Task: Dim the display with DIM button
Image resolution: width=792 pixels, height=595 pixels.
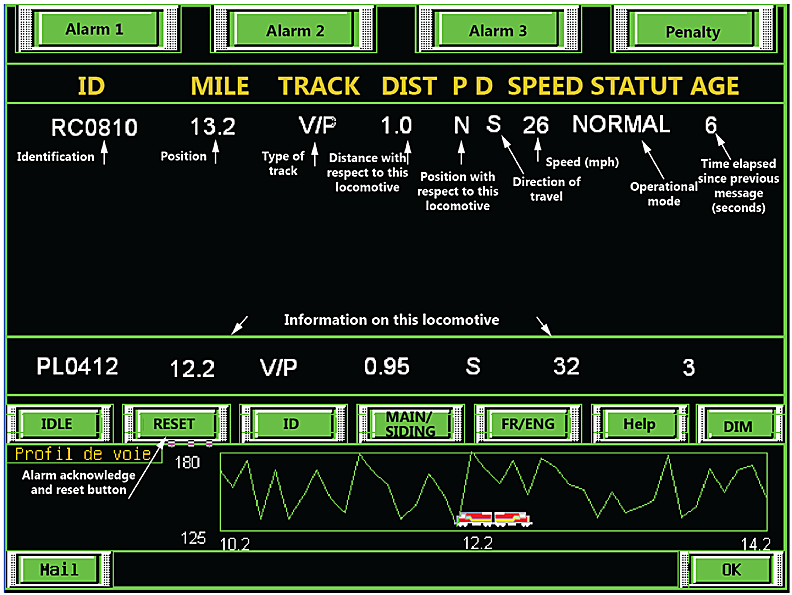Action: coord(736,425)
